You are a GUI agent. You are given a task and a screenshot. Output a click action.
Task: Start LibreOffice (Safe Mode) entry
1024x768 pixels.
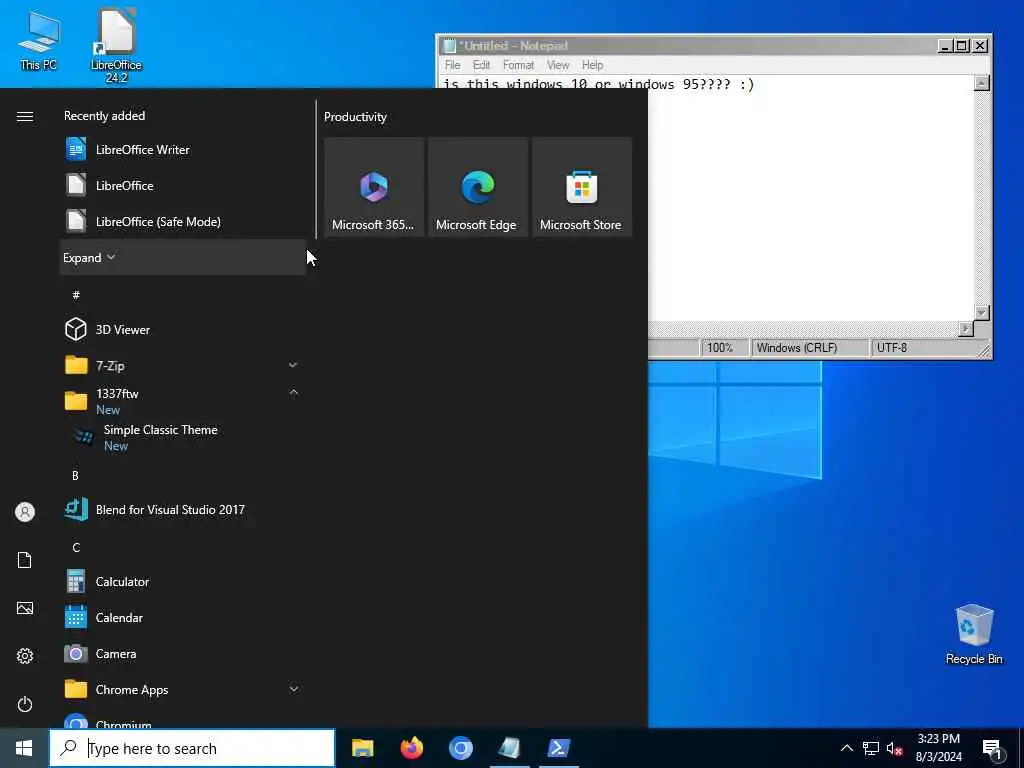coord(183,221)
